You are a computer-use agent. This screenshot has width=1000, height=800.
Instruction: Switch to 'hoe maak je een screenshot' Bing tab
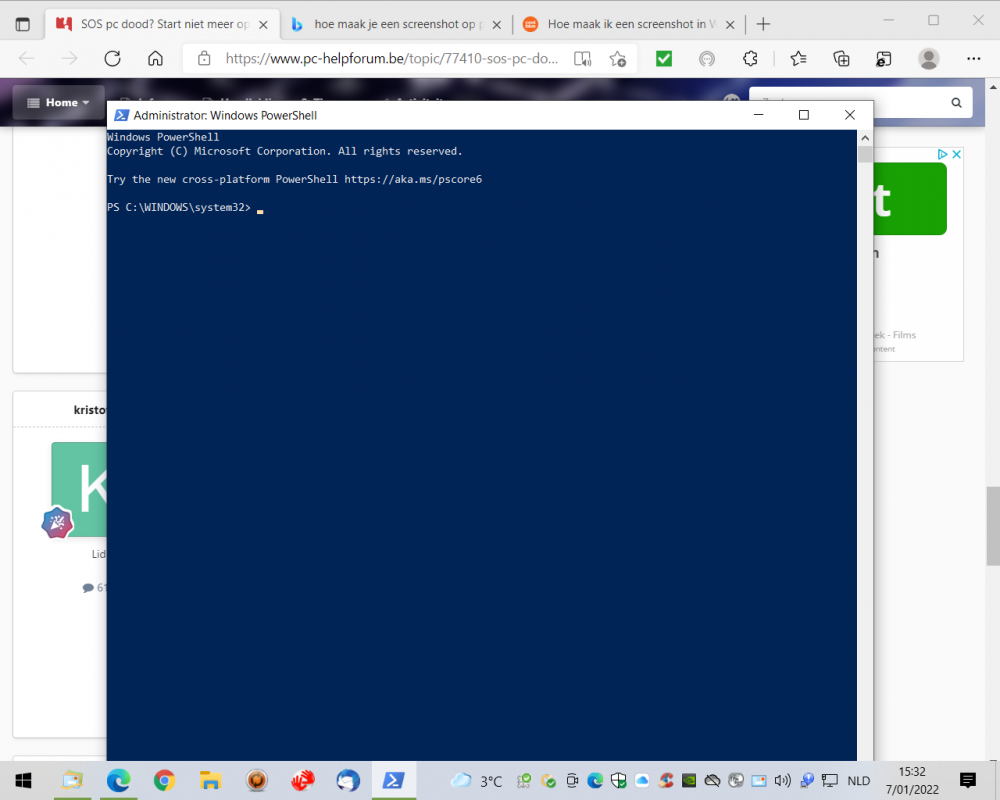pyautogui.click(x=395, y=24)
